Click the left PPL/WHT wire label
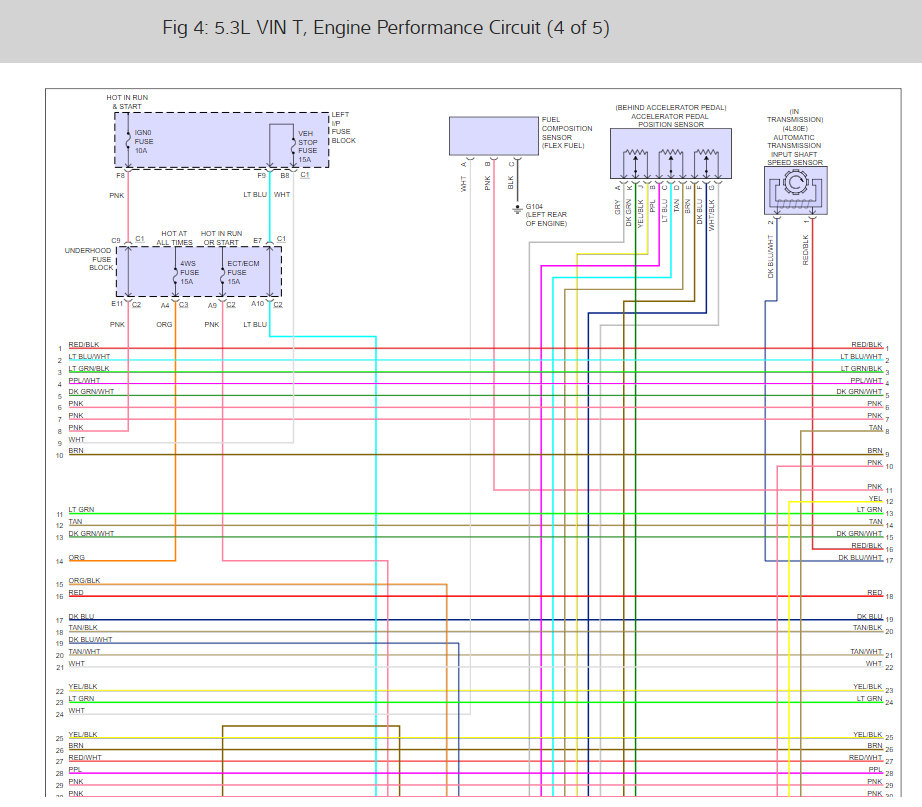 pyautogui.click(x=84, y=381)
